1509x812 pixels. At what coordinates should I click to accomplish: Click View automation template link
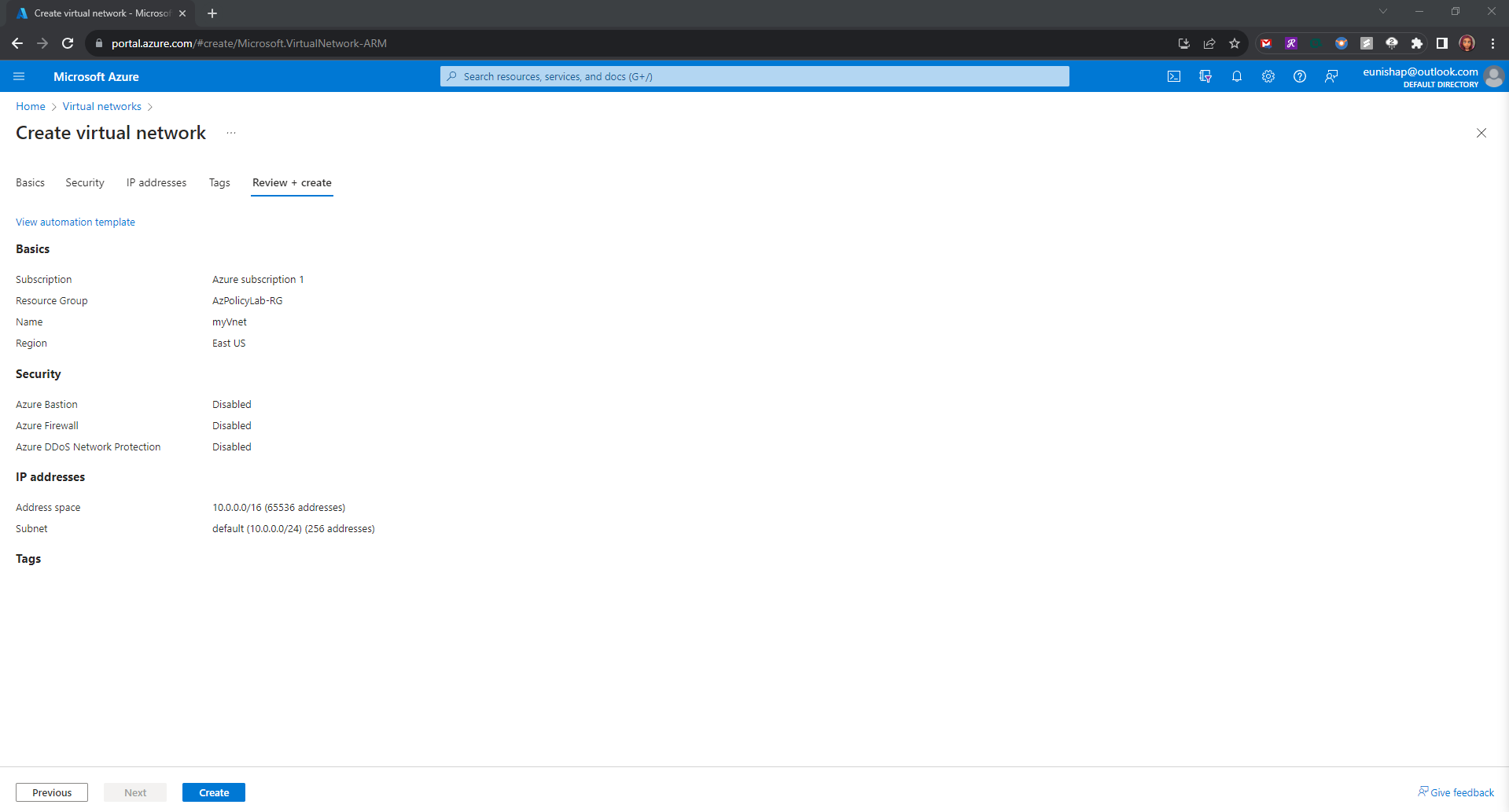click(75, 222)
